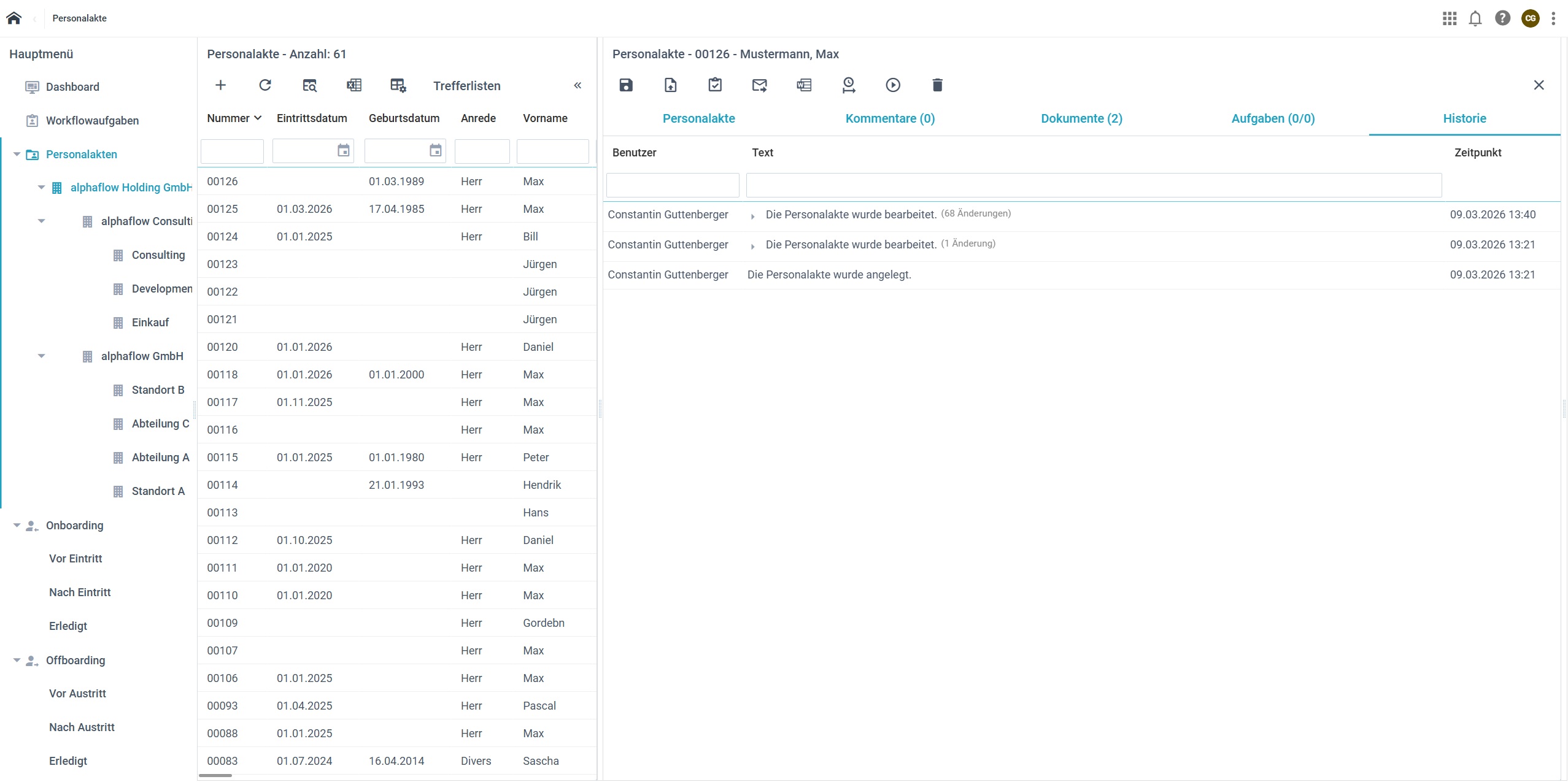Screen dimensions: 1568x782
Task: Collapse the Onboarding menu section
Action: (17, 526)
